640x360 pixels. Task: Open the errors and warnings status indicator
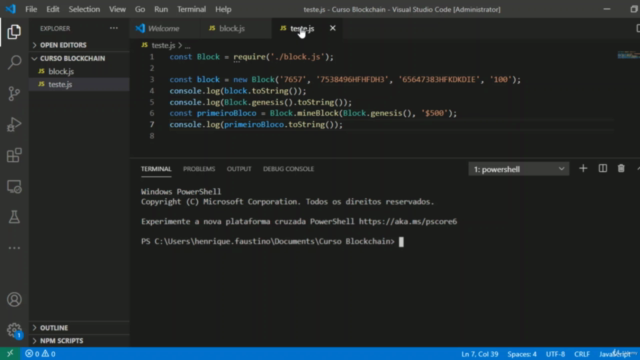tap(40, 354)
